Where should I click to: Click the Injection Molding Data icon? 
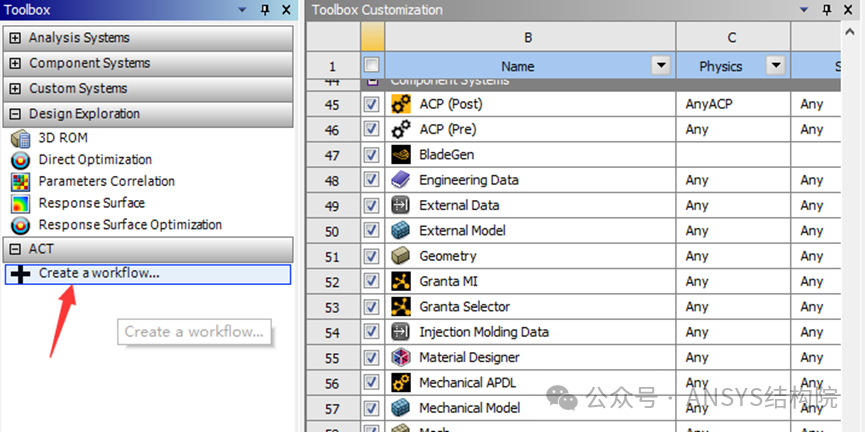click(x=401, y=332)
